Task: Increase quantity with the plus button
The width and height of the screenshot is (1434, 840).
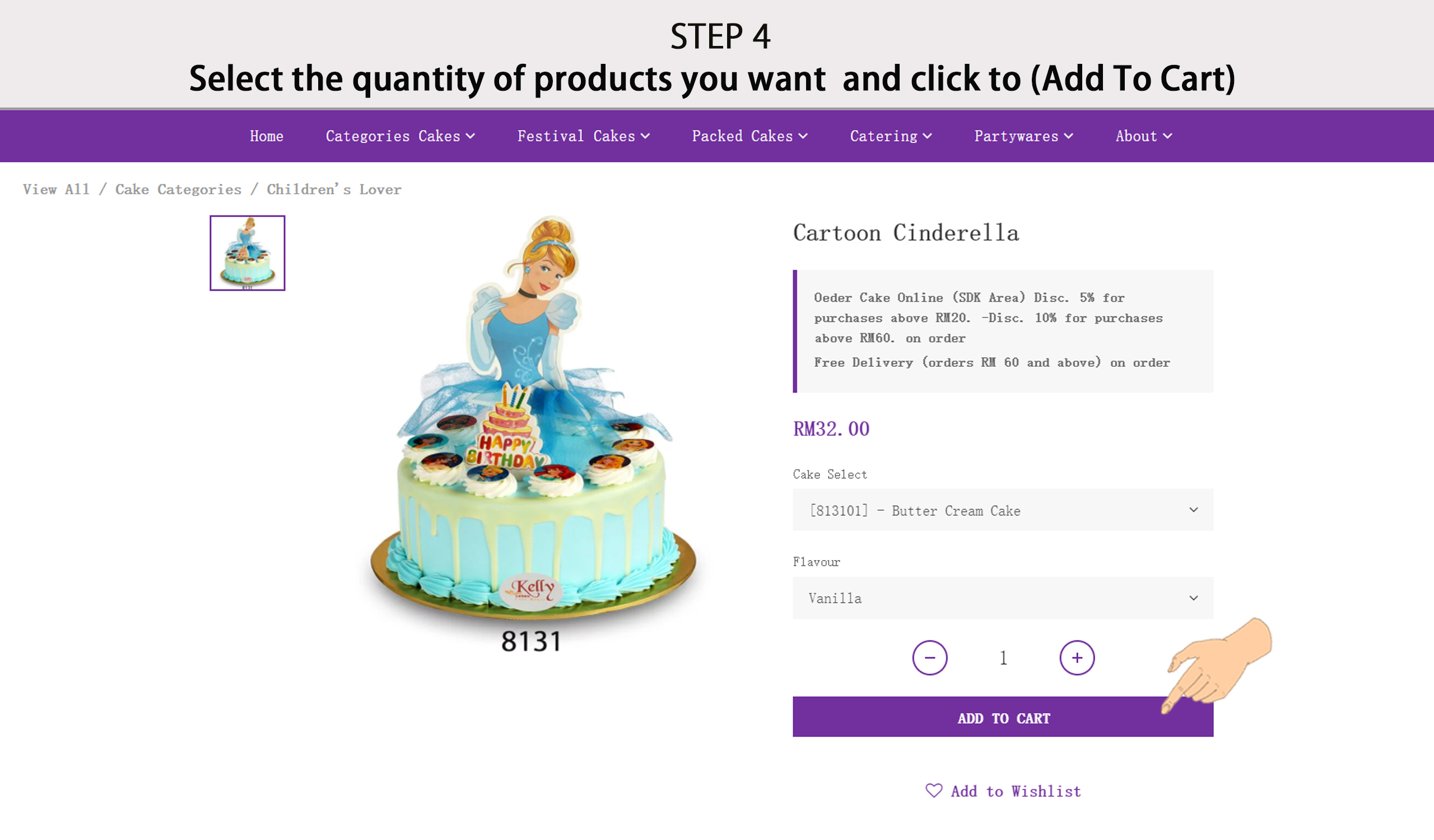Action: pos(1077,657)
